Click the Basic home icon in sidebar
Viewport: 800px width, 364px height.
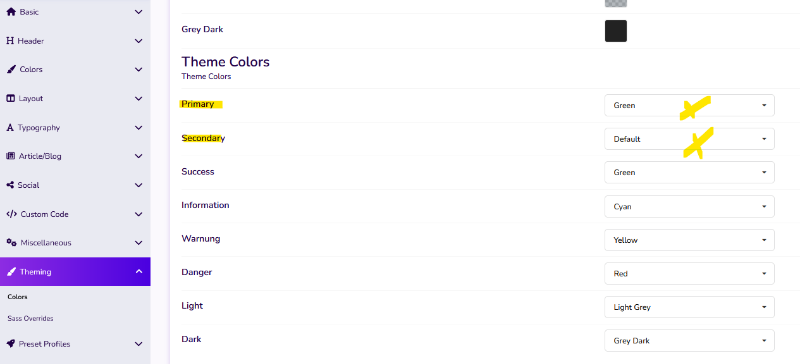tap(11, 12)
